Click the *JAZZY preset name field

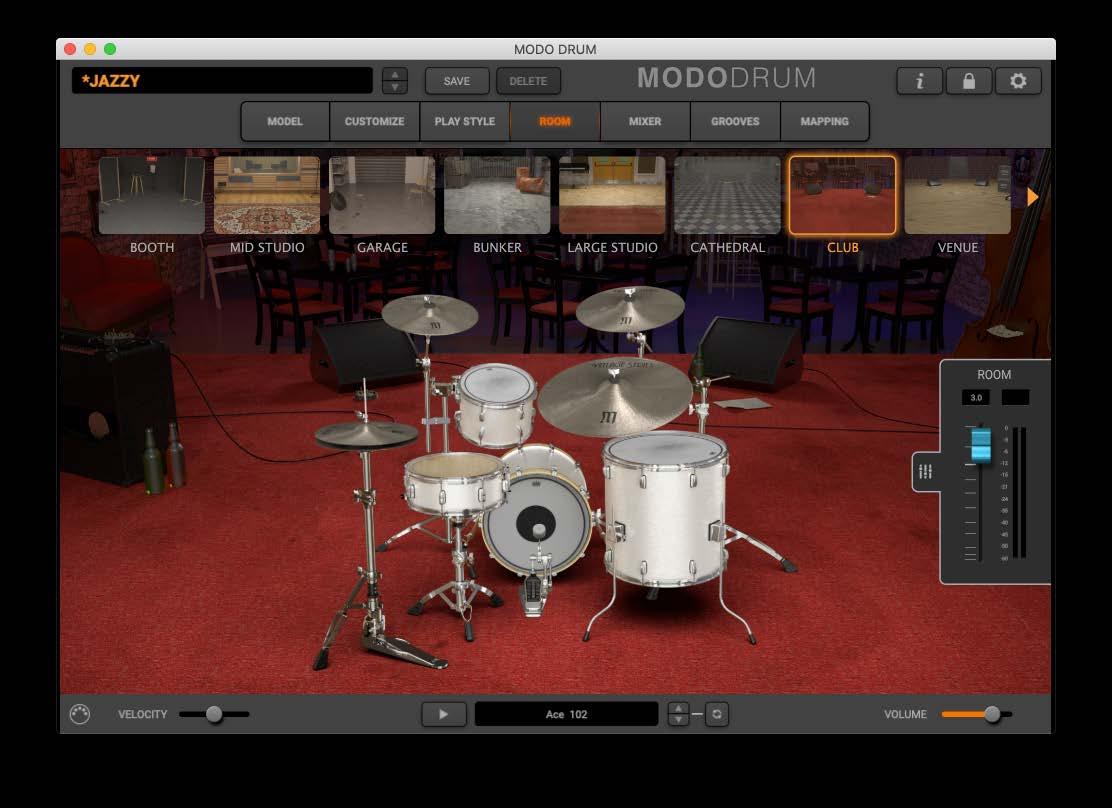[x=222, y=81]
